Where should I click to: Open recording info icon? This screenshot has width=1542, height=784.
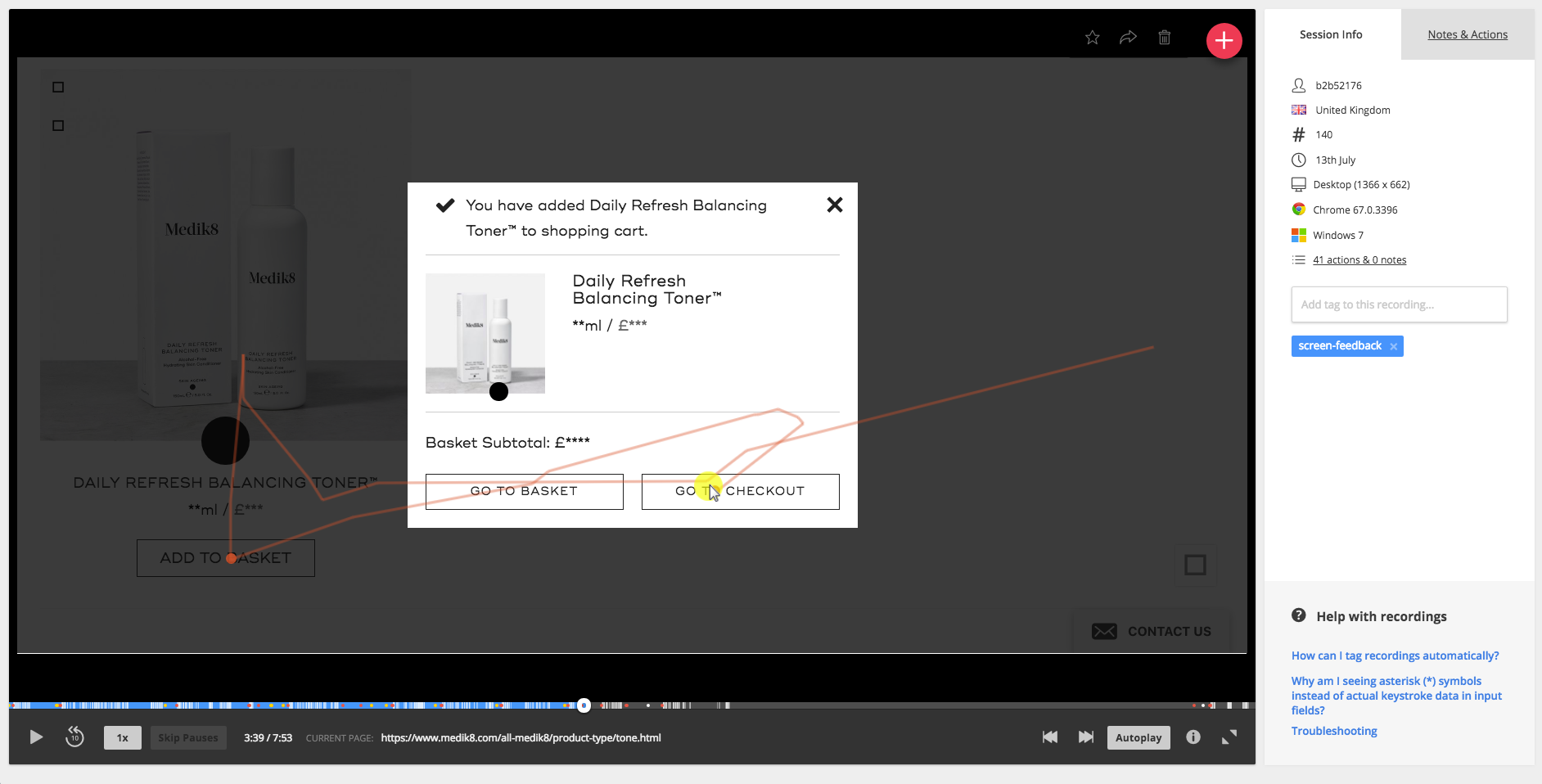point(1193,737)
